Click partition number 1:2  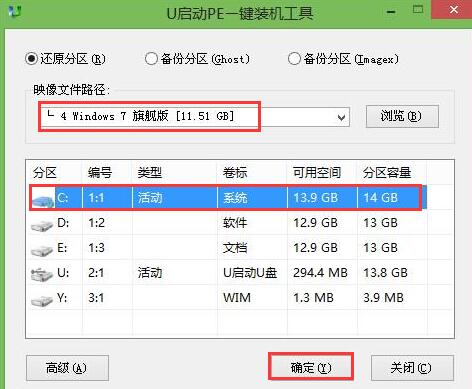(96, 223)
